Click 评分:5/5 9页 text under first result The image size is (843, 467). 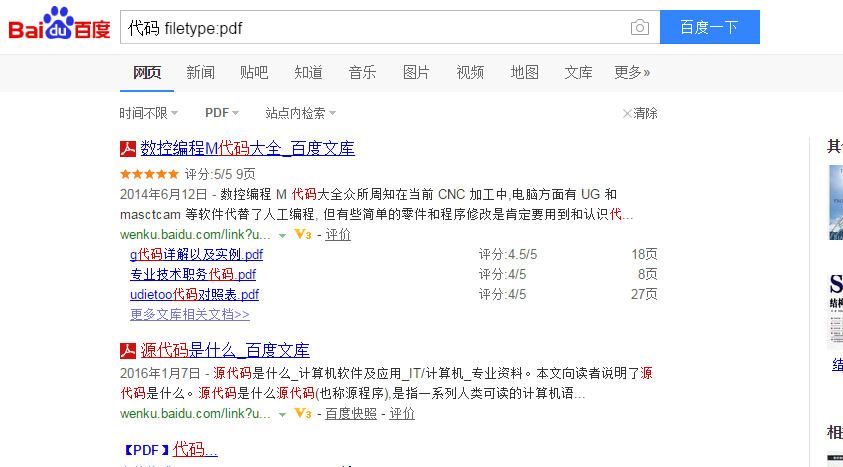pos(219,174)
